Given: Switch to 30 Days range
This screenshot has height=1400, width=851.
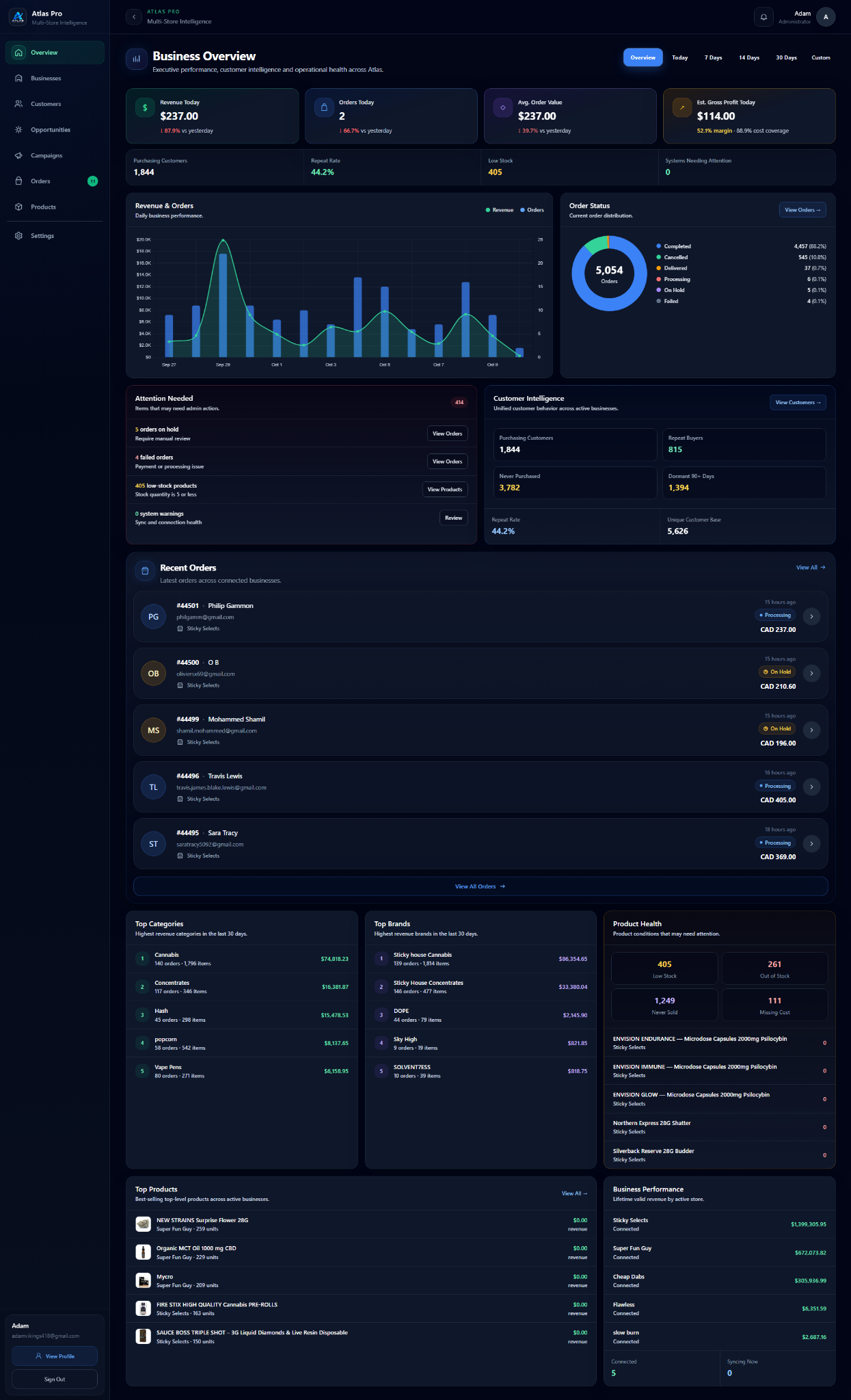Looking at the screenshot, I should click(787, 57).
